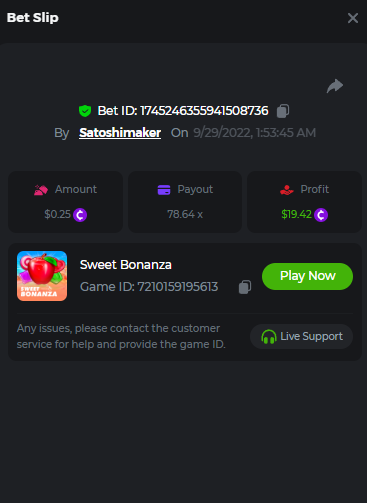
Task: Click the green headphones support icon
Action: click(269, 337)
